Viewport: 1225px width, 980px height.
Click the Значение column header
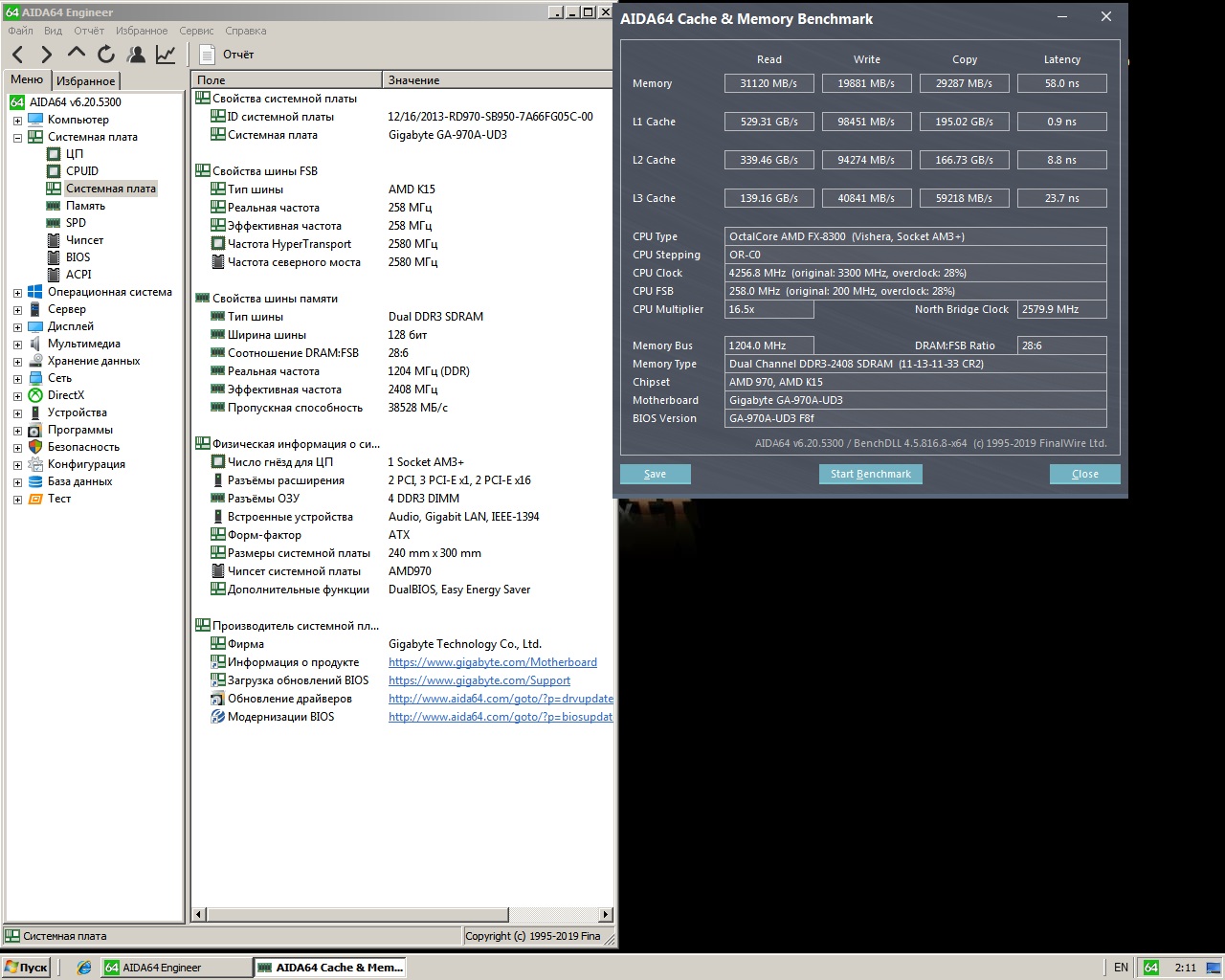click(x=498, y=80)
